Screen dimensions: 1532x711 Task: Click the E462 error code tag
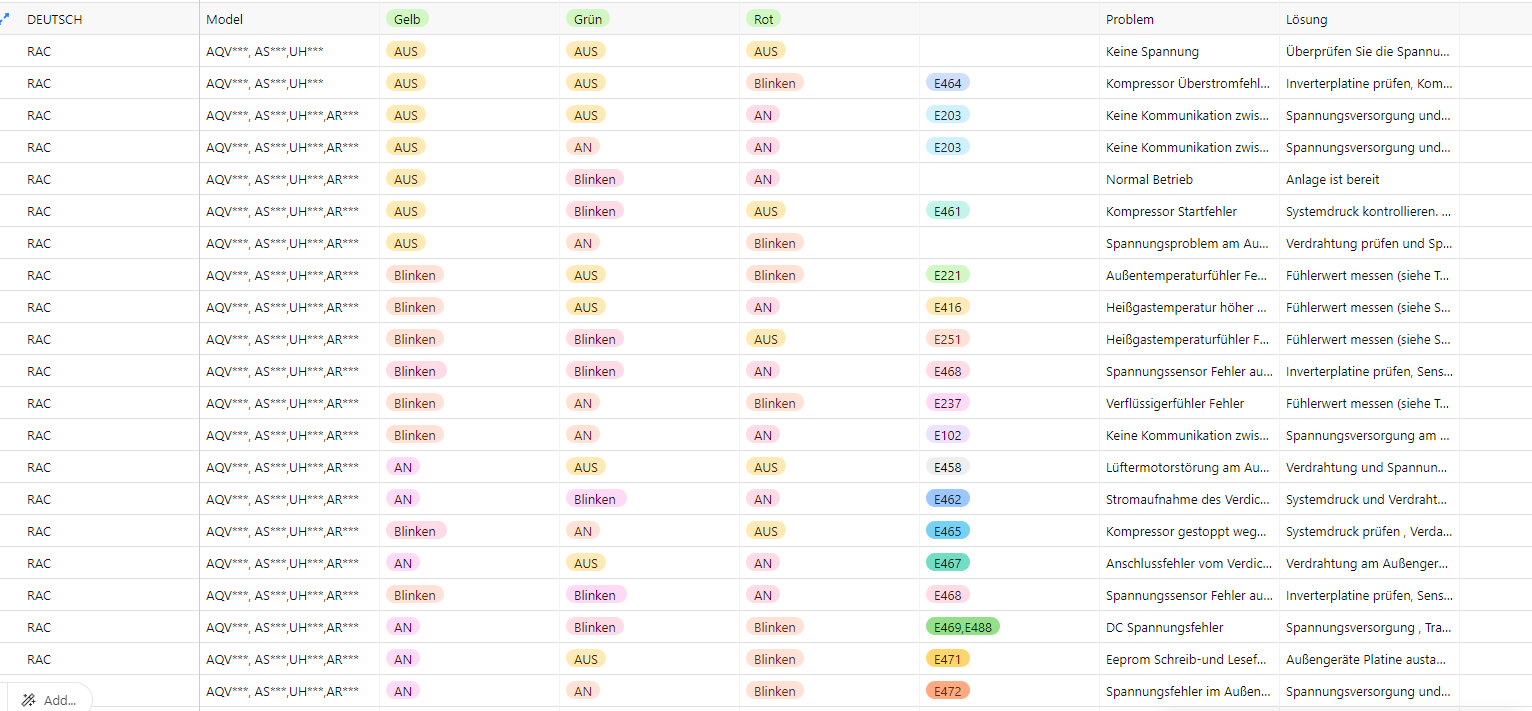coord(948,499)
